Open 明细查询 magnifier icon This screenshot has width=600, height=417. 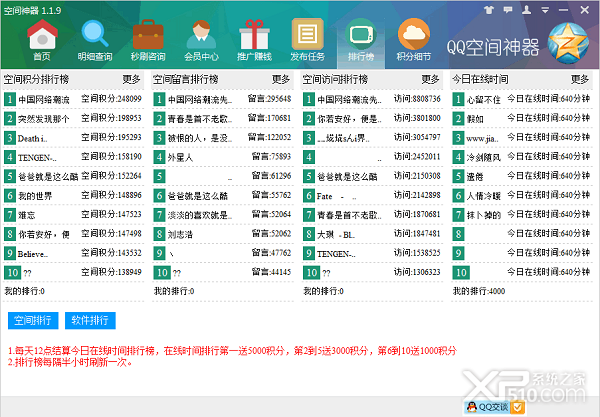95,34
